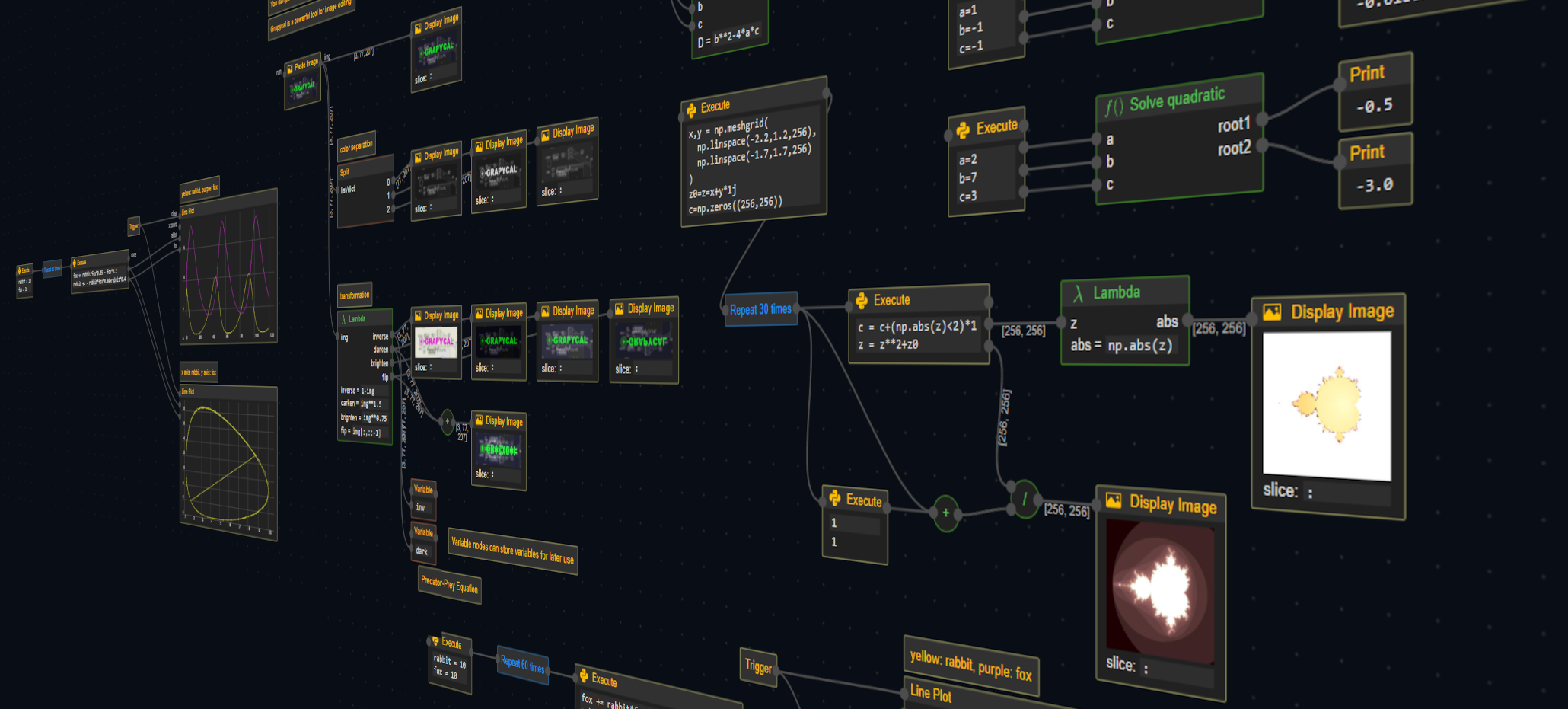Click the Python icon on the meshgrid Execute node
This screenshot has height=709, width=1568.
(691, 110)
